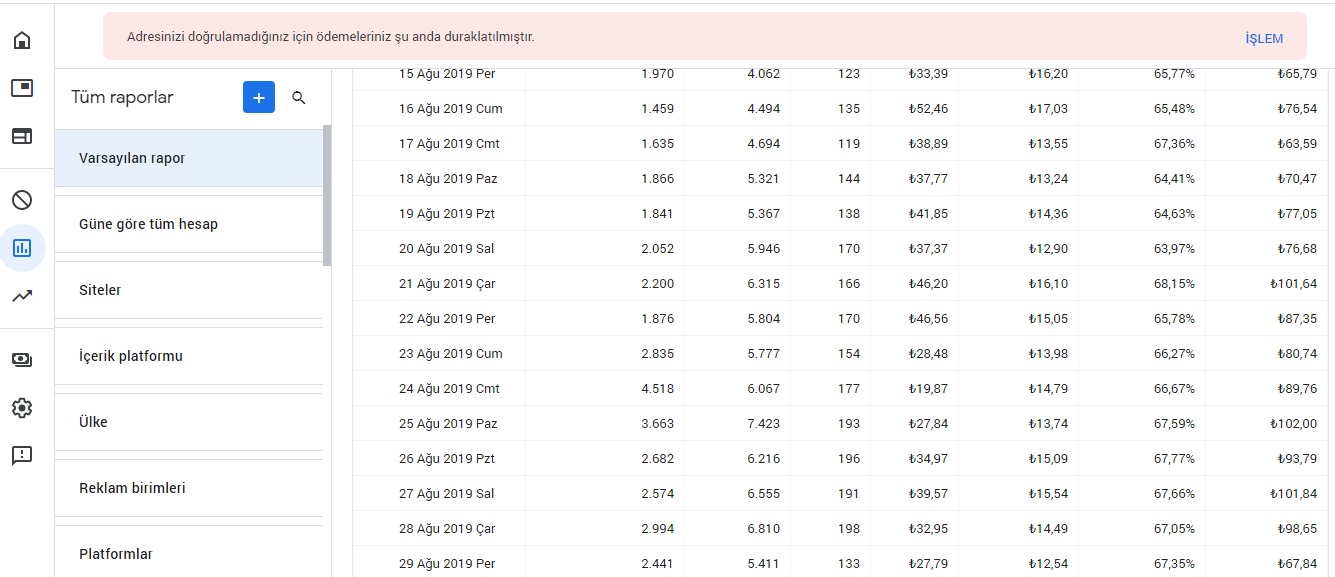This screenshot has width=1335, height=577.
Task: Open the Sites icon in the left rail
Action: click(x=22, y=137)
